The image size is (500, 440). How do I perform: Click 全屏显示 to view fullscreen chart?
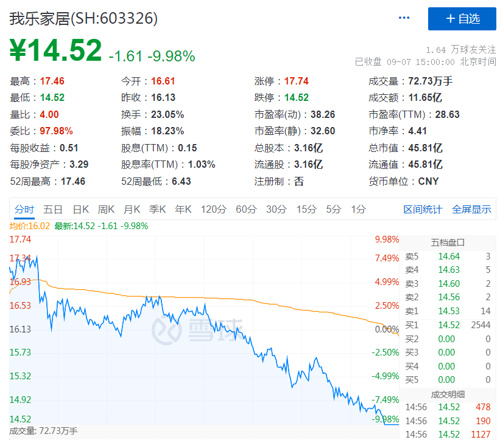point(471,209)
